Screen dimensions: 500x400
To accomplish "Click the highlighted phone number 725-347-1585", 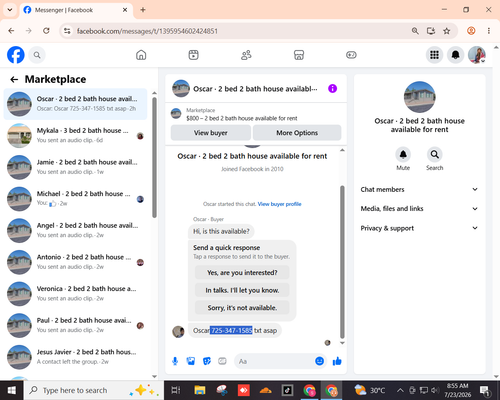I will click(x=231, y=330).
